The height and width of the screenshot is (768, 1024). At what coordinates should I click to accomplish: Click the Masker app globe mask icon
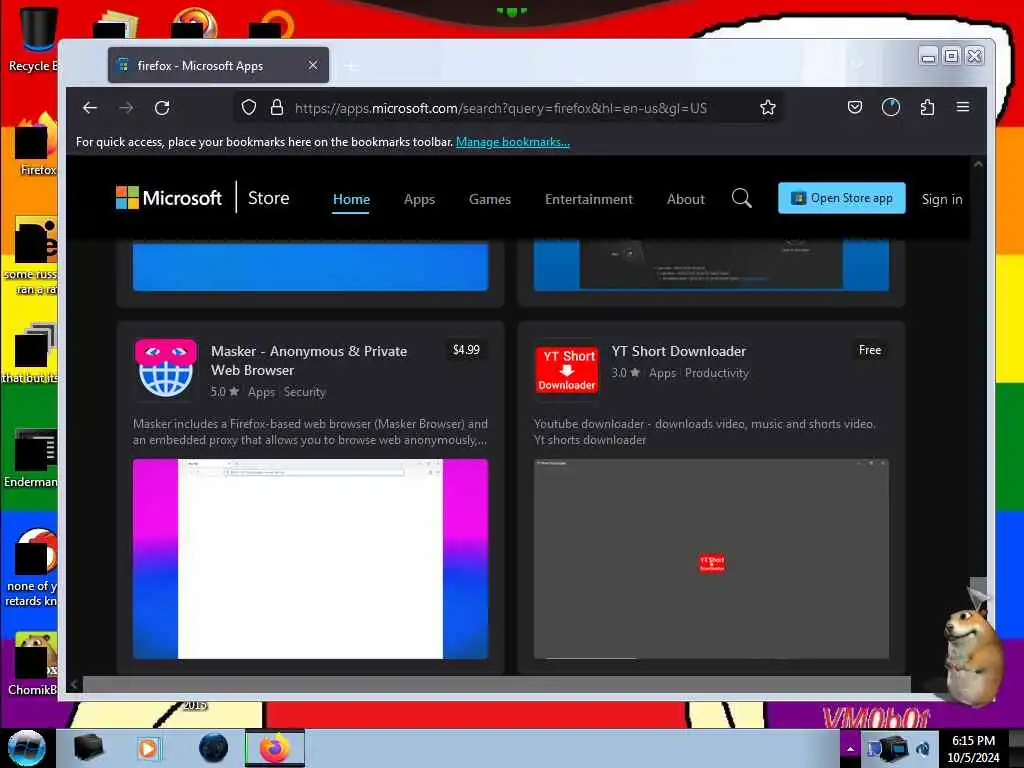click(166, 368)
